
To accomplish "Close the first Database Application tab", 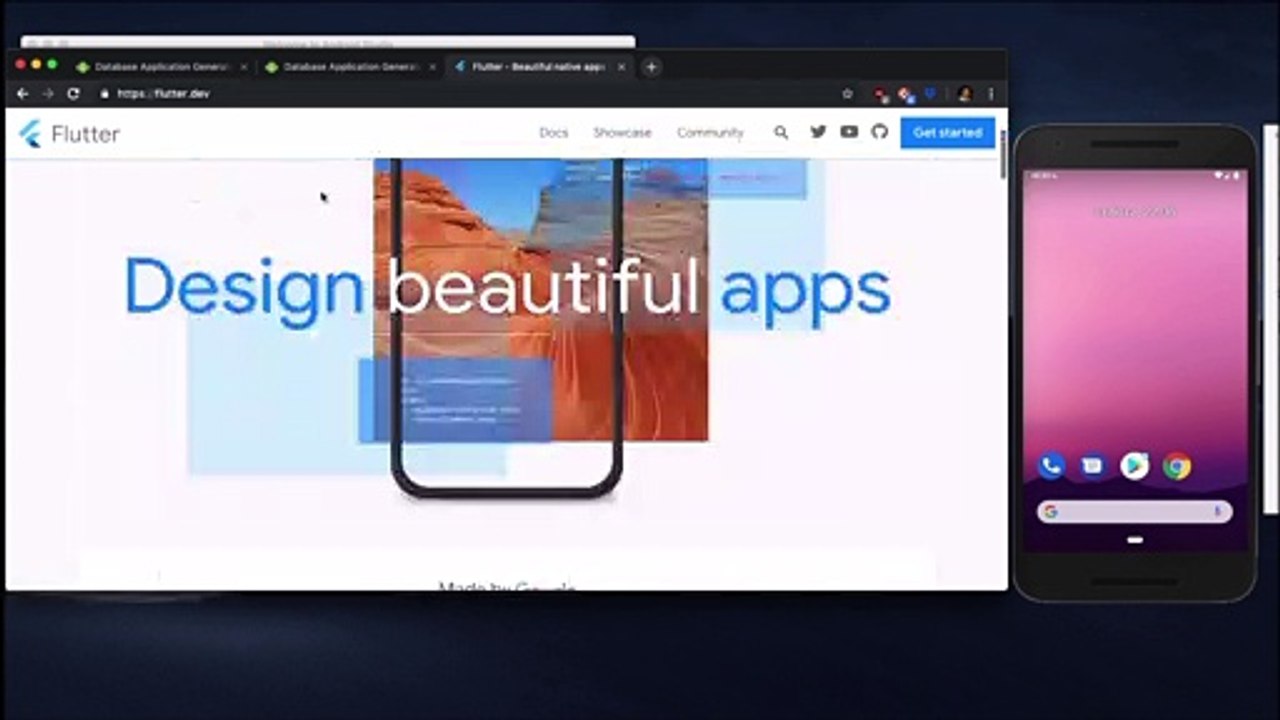I will (x=243, y=67).
